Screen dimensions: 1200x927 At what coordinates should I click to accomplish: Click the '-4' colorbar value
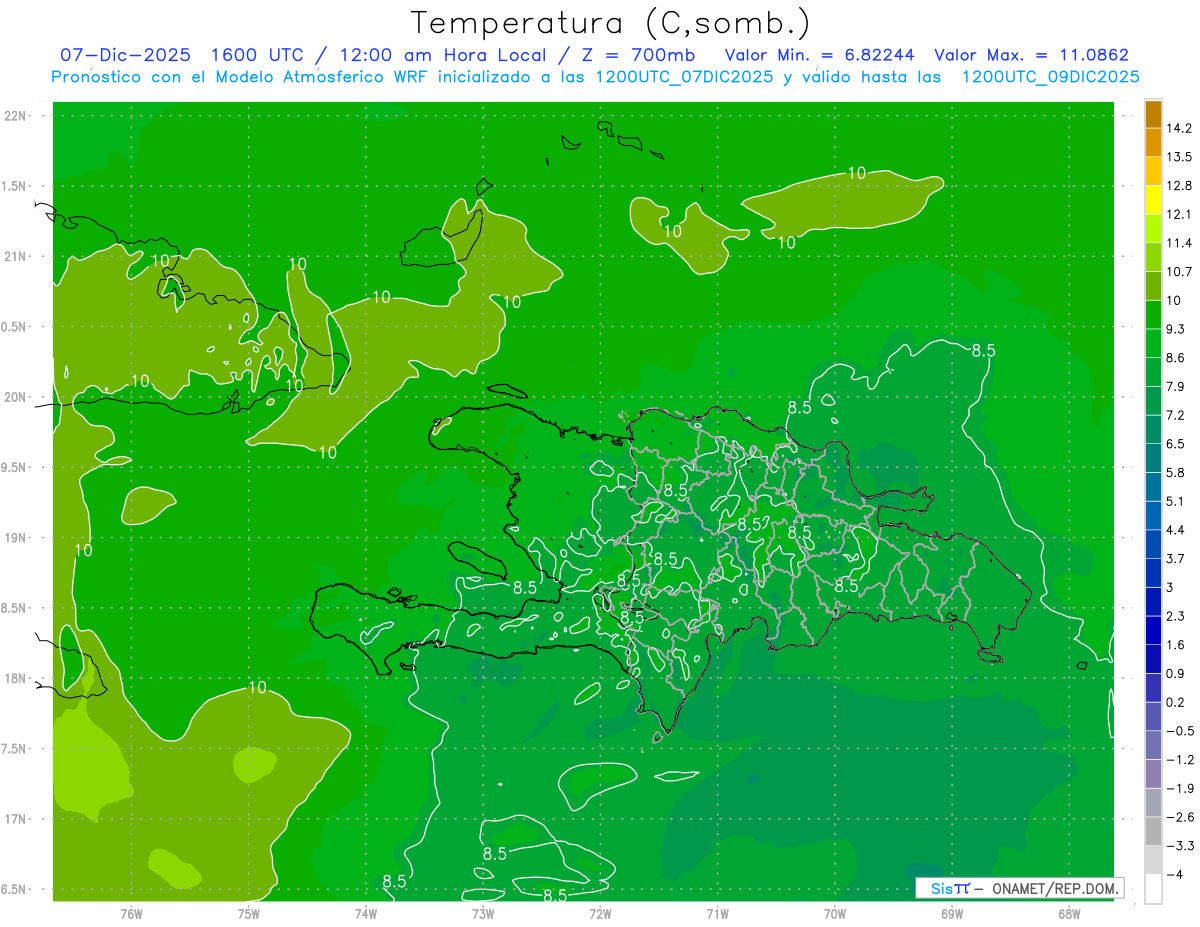tap(1174, 875)
